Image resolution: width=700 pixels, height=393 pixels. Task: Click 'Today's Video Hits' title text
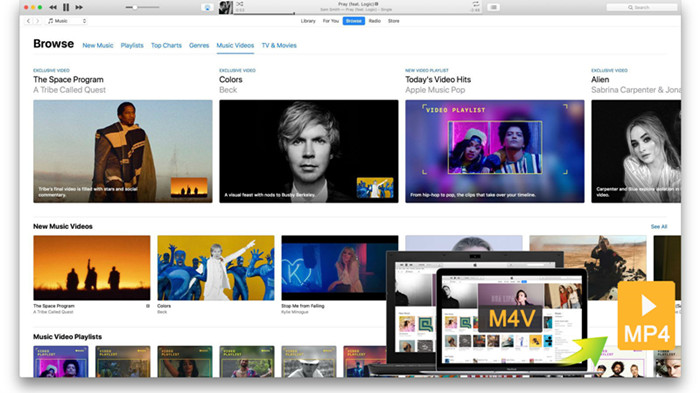click(438, 79)
